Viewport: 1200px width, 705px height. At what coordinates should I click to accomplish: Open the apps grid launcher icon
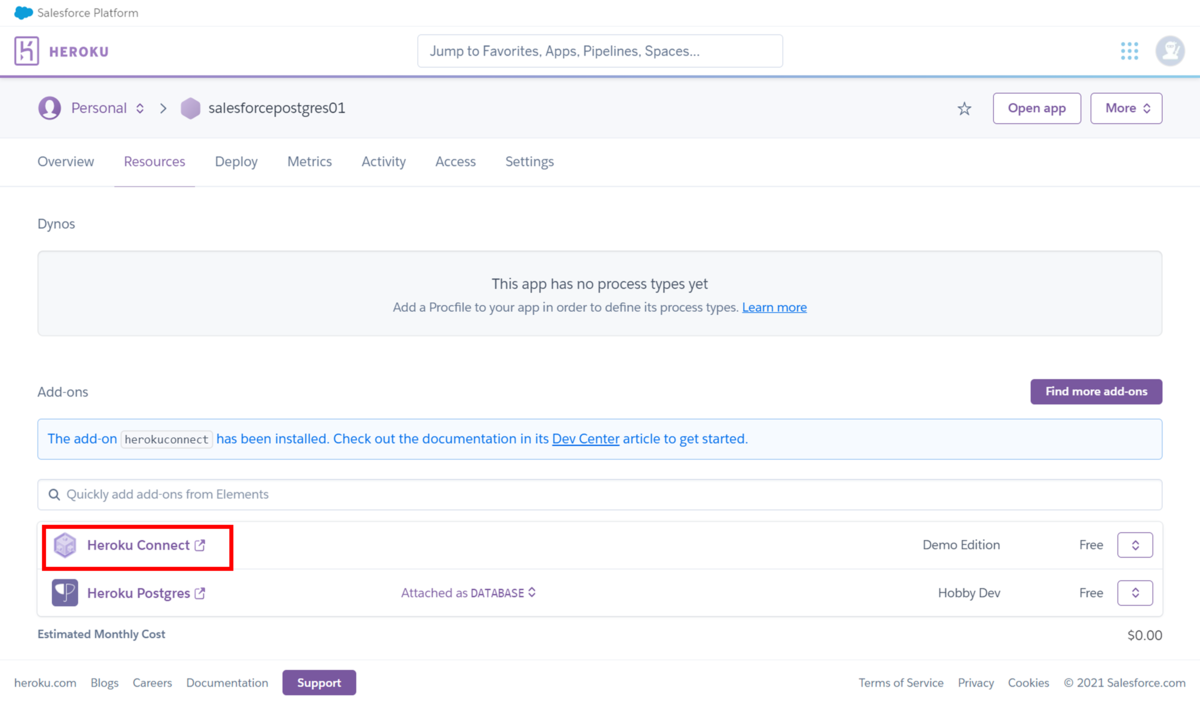click(1129, 51)
